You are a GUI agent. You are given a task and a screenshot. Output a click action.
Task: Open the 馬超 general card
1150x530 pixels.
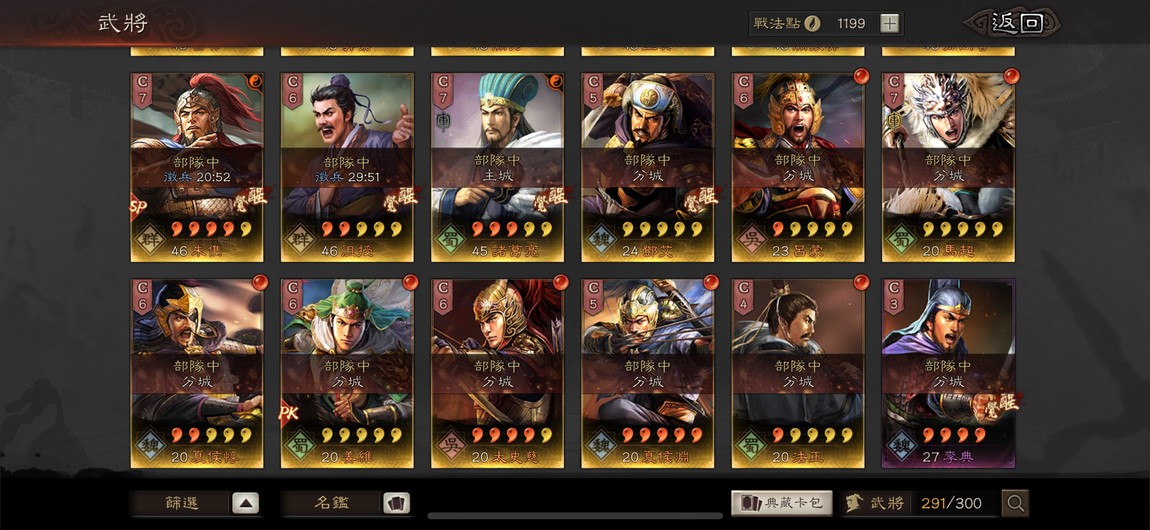click(948, 167)
